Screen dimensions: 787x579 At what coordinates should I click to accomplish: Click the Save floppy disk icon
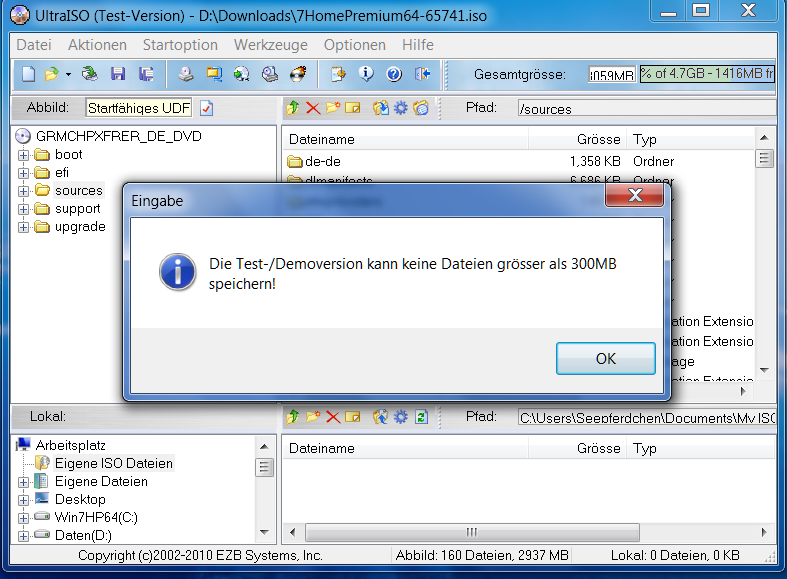point(118,74)
